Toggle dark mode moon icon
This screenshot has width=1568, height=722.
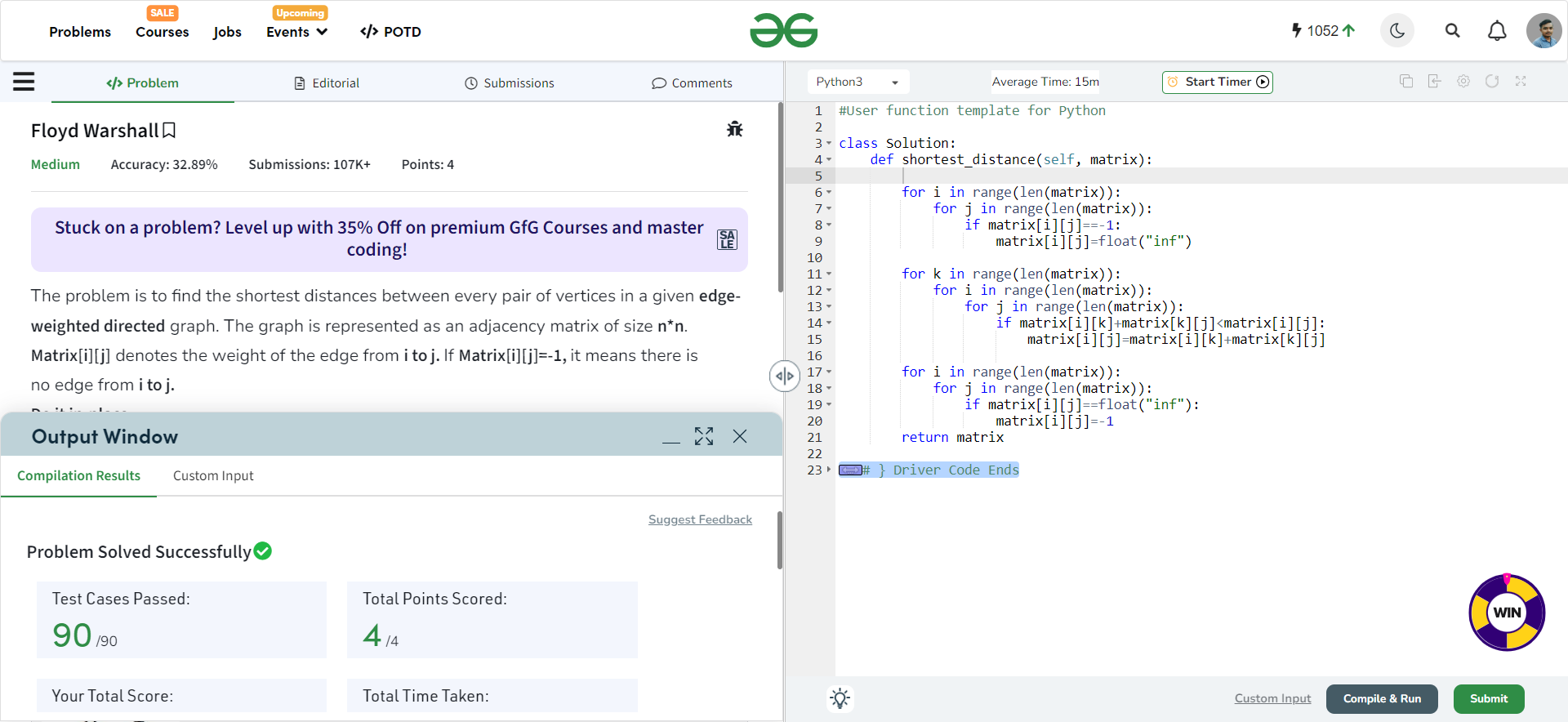[x=1397, y=31]
